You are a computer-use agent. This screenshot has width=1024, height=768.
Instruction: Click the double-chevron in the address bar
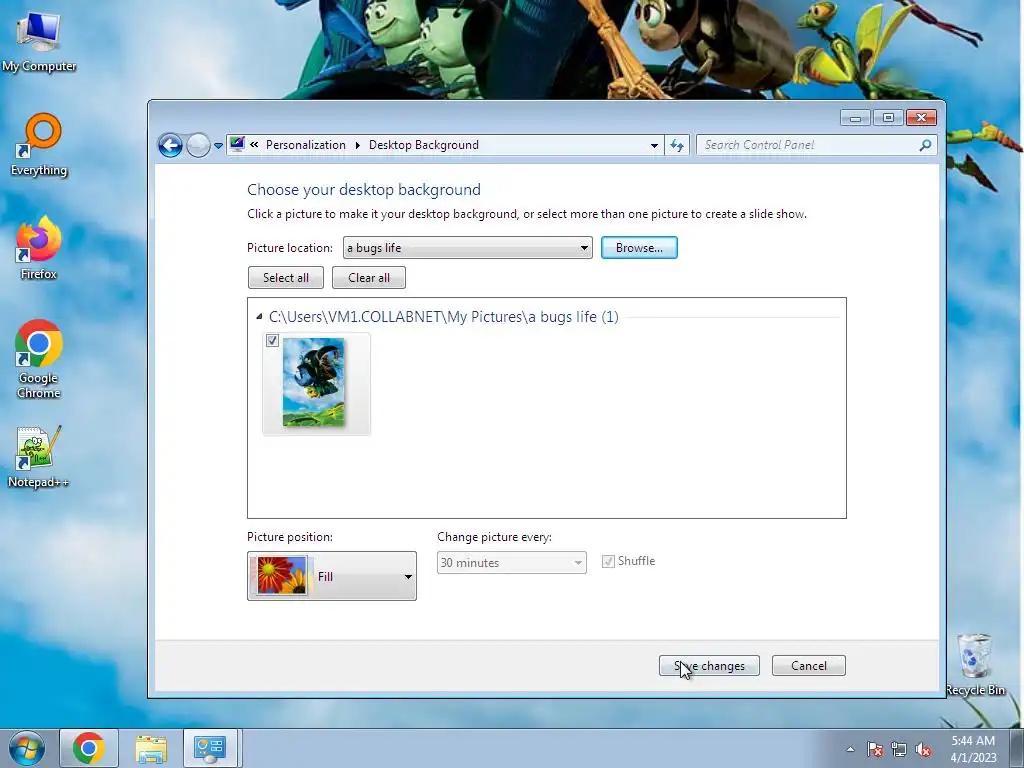pos(254,145)
